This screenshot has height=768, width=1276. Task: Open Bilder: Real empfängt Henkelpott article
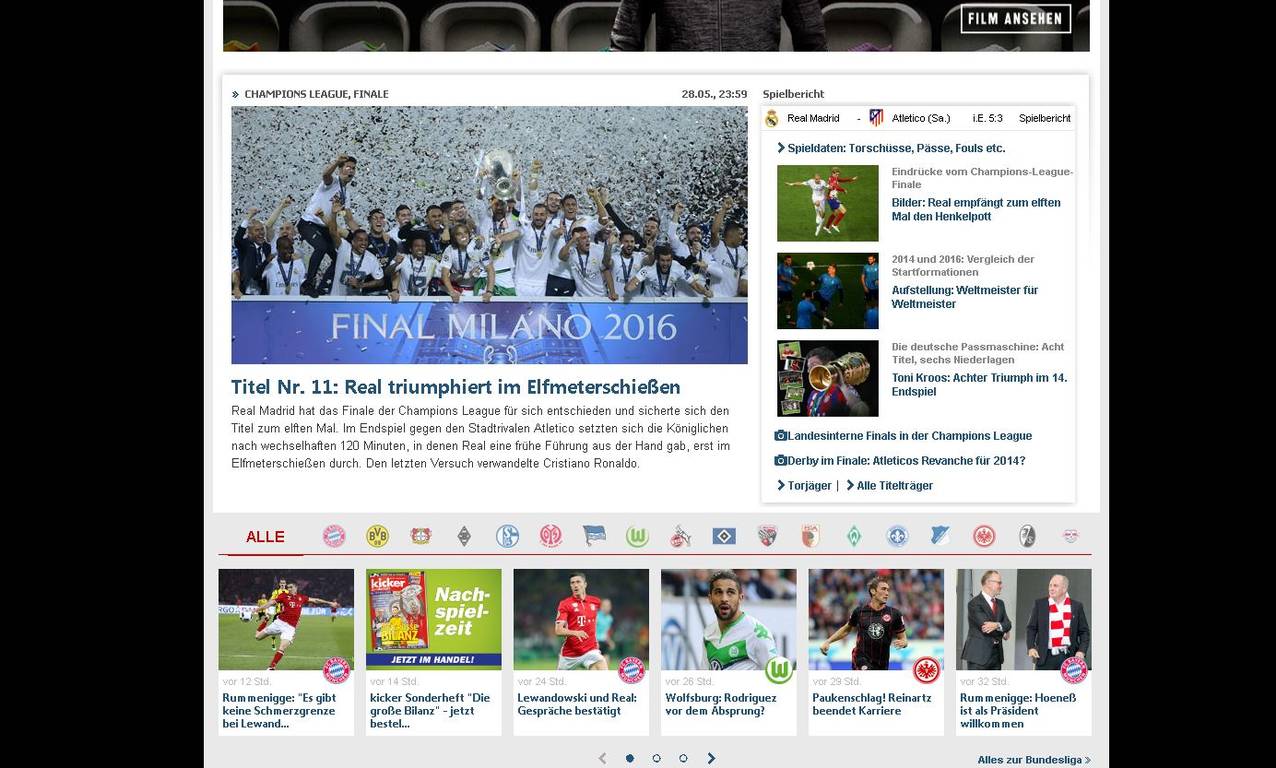(x=976, y=209)
